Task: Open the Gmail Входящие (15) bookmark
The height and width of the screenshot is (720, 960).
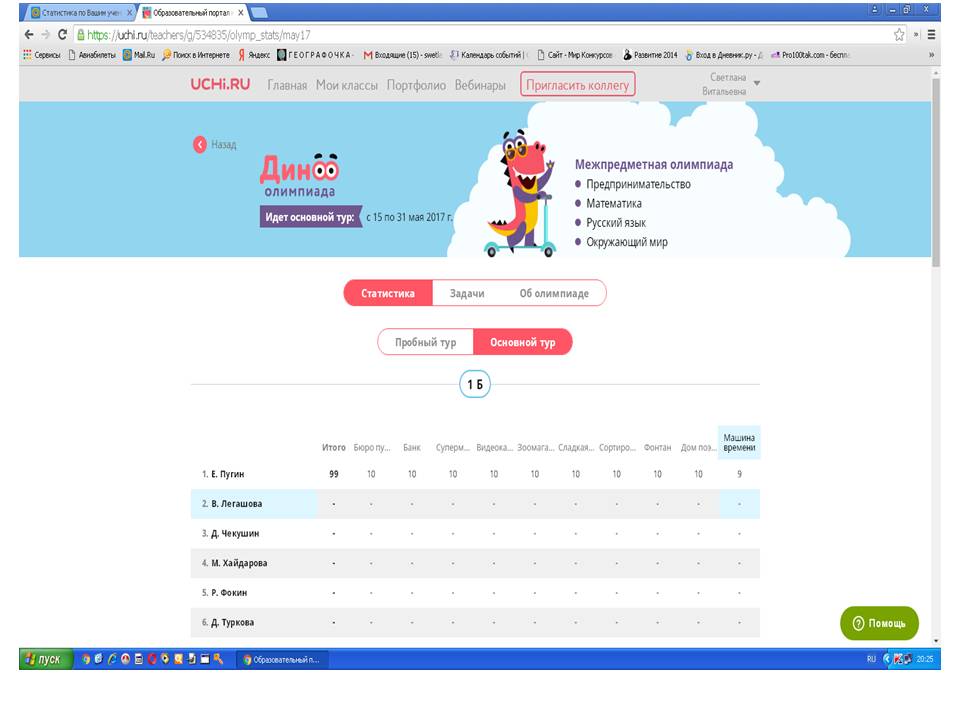Action: click(402, 54)
